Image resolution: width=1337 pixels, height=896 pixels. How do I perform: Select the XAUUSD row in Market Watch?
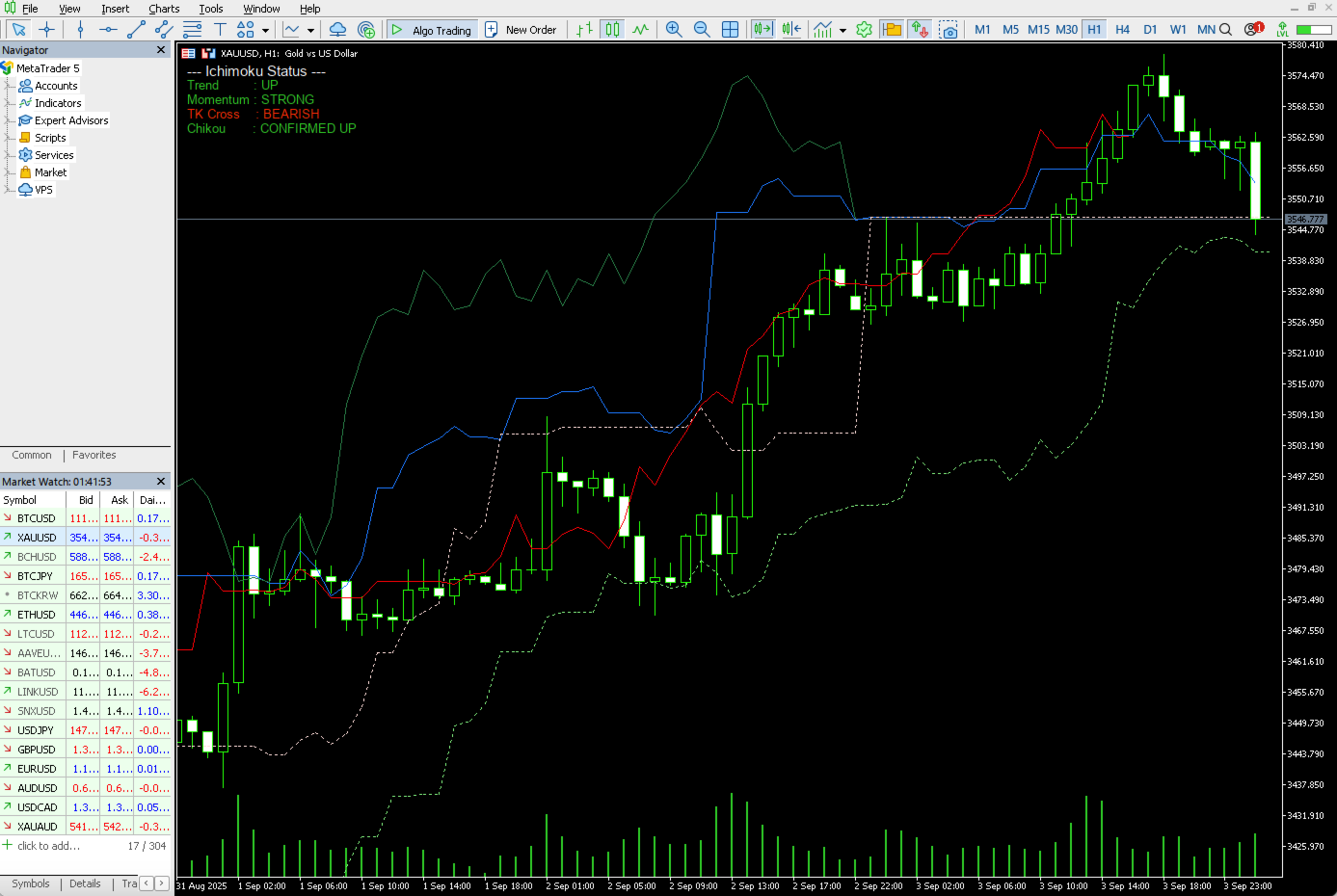(x=86, y=538)
